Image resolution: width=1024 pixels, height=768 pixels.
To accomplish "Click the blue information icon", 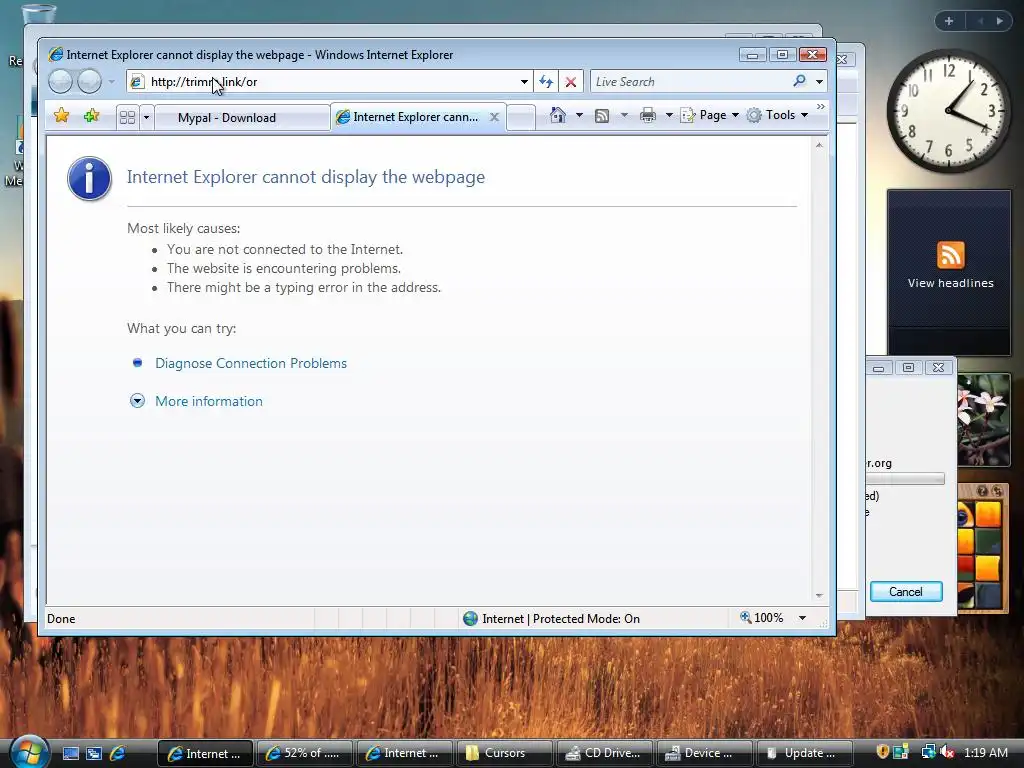I will (89, 178).
